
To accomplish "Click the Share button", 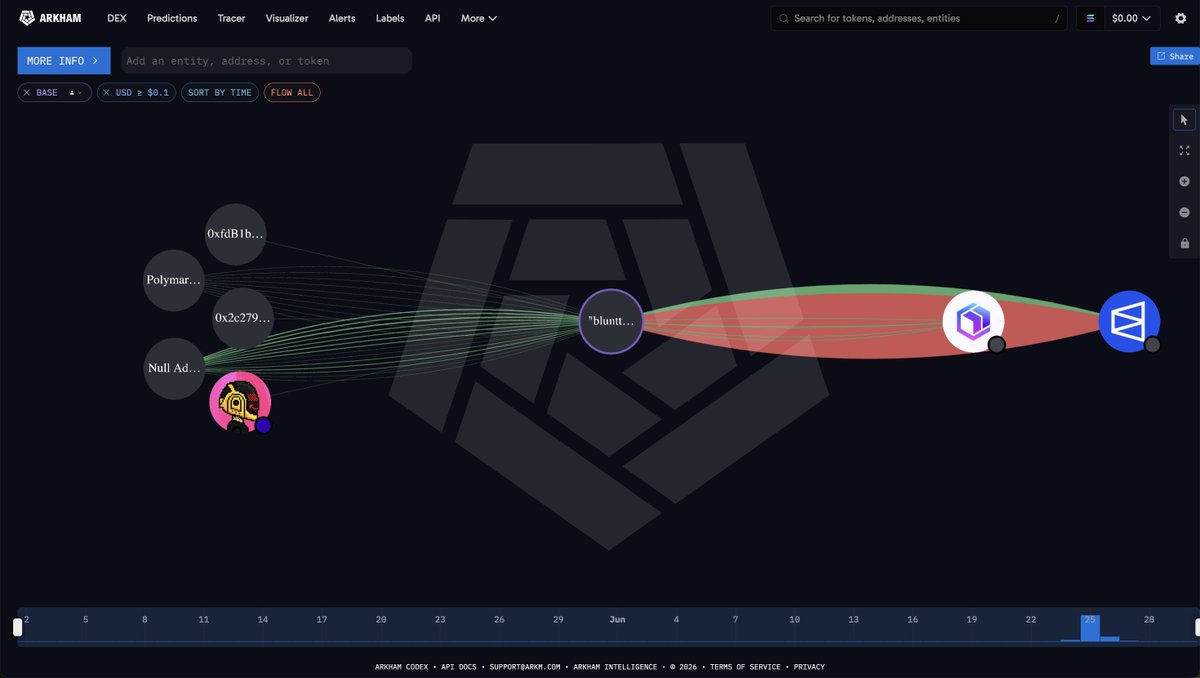I will [x=1174, y=56].
